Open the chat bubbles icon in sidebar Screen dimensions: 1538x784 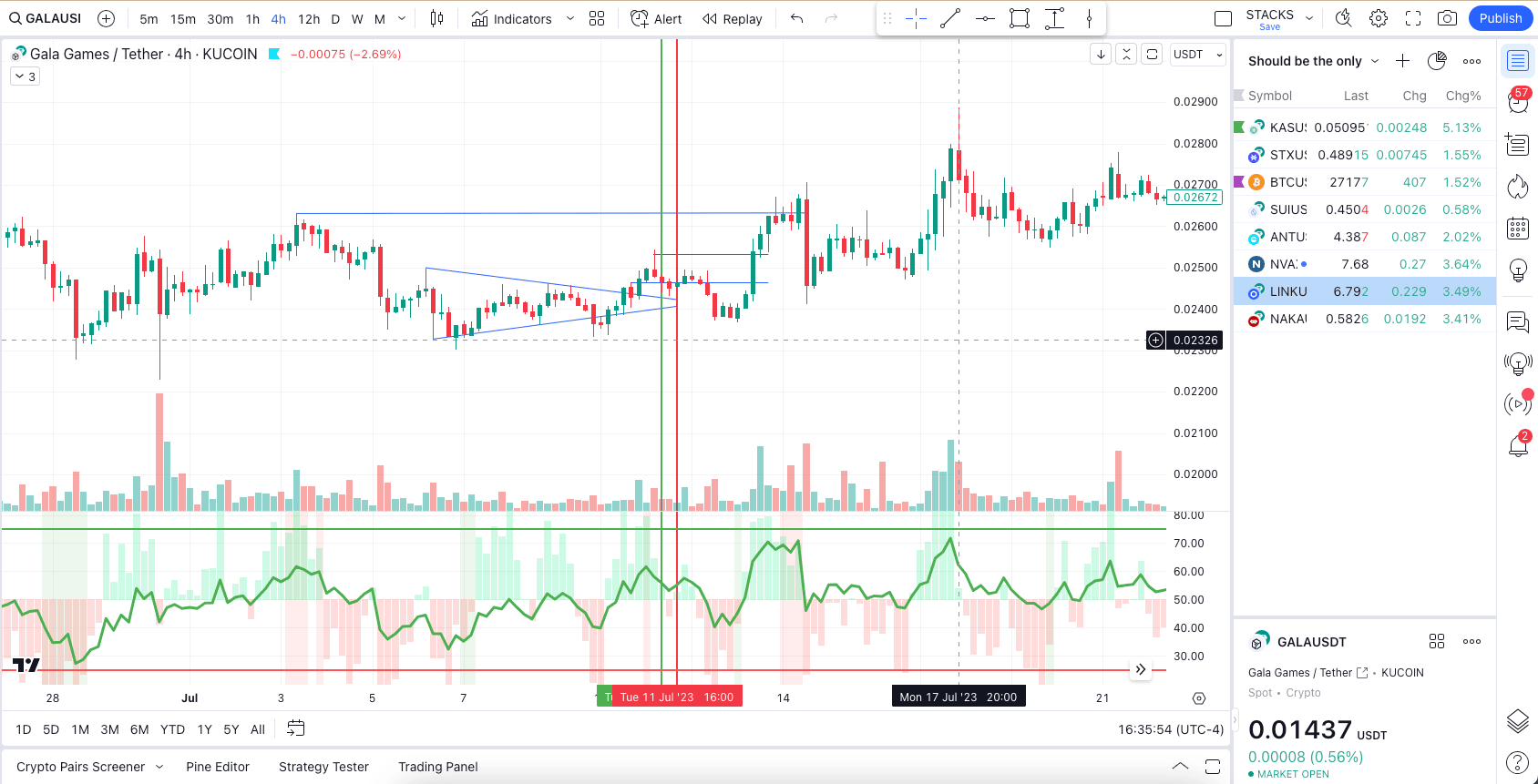pyautogui.click(x=1518, y=322)
